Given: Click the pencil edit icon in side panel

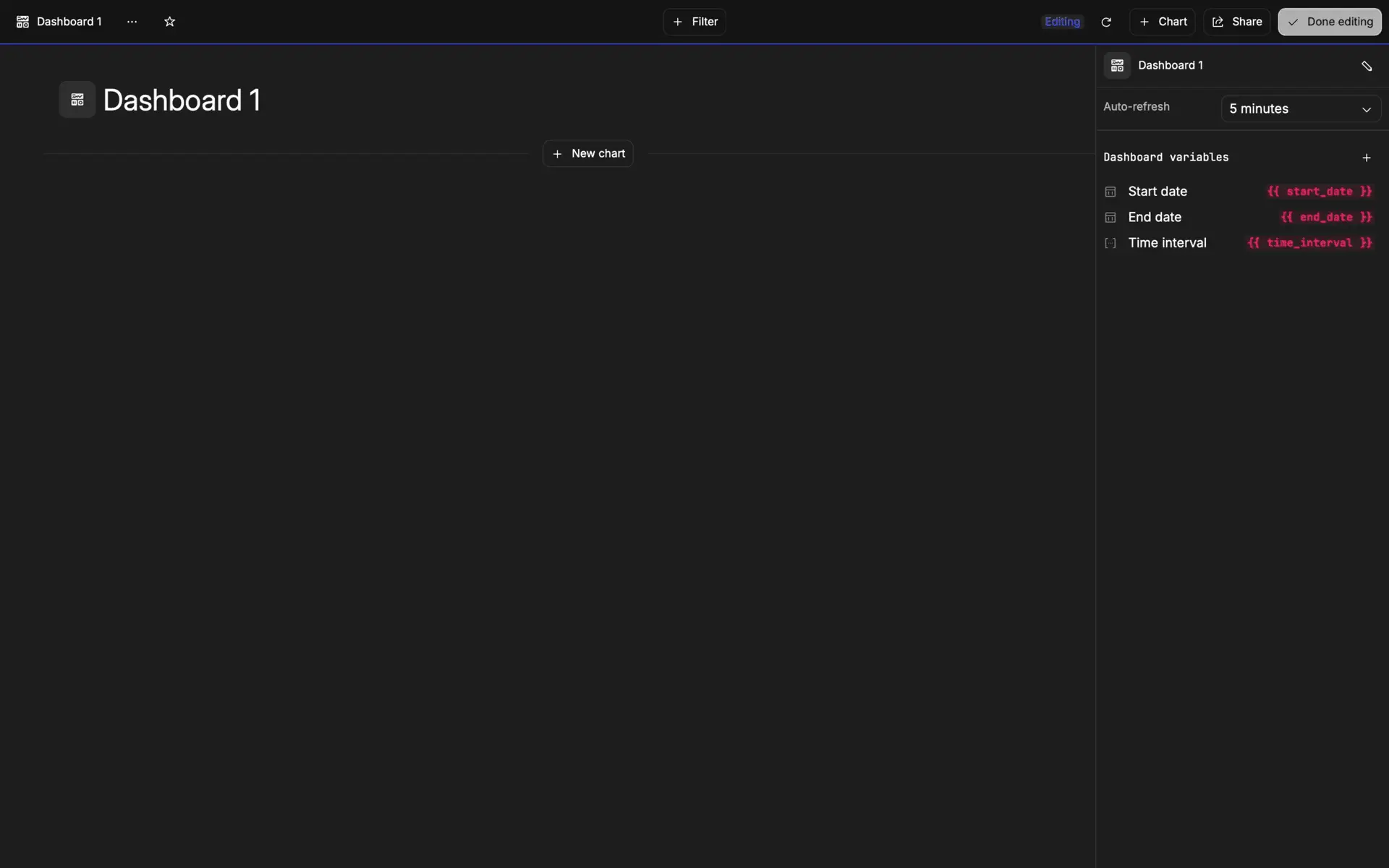Looking at the screenshot, I should tap(1366, 66).
